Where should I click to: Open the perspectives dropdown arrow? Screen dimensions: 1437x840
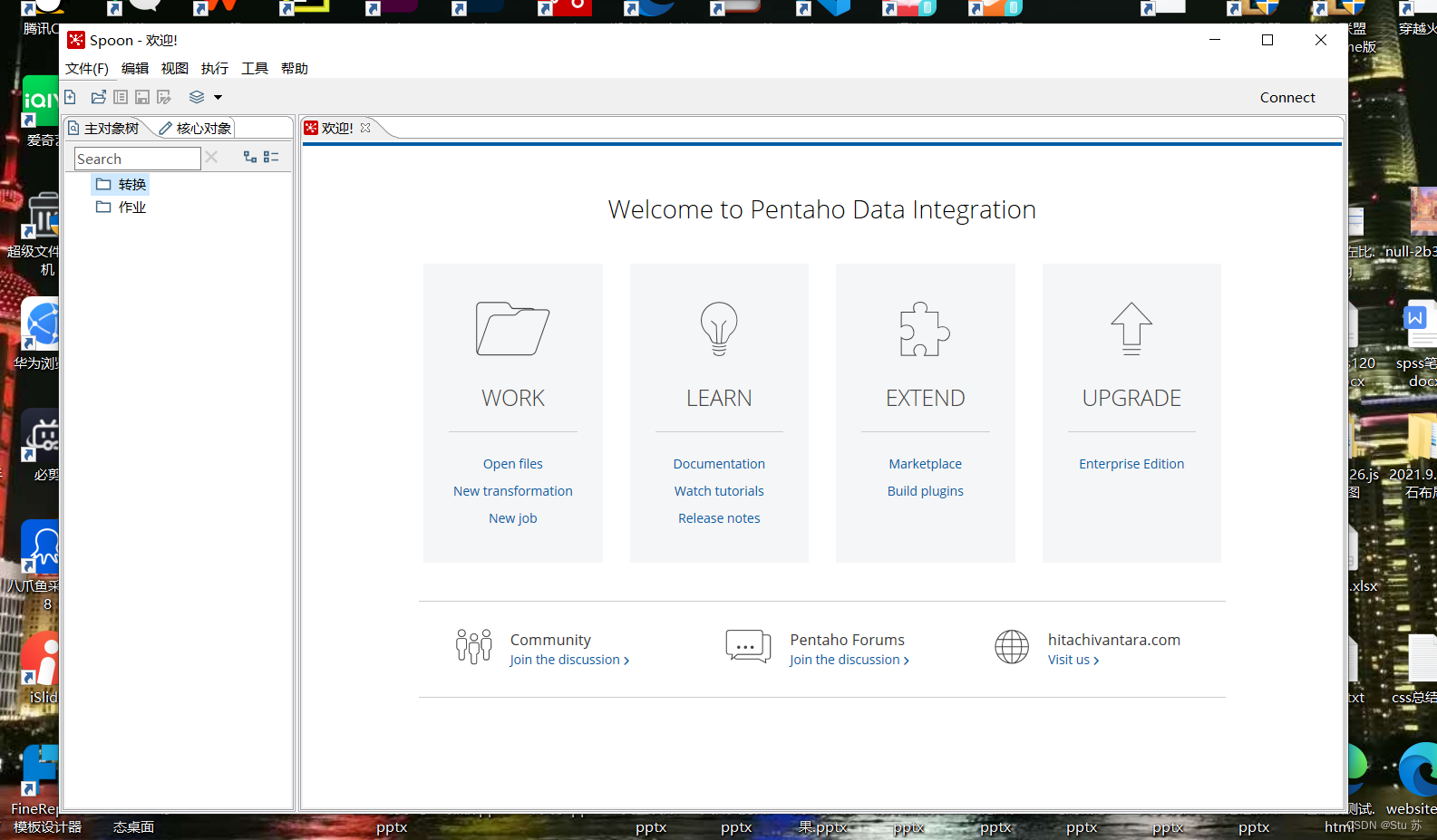point(218,97)
